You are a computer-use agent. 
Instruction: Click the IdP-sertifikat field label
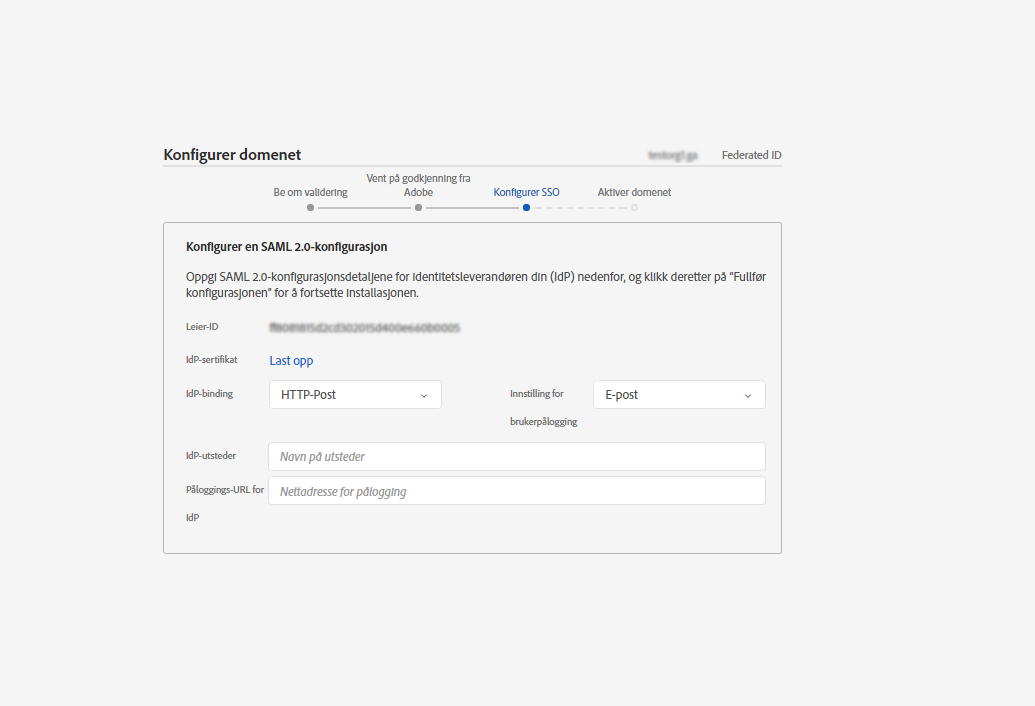coord(211,360)
